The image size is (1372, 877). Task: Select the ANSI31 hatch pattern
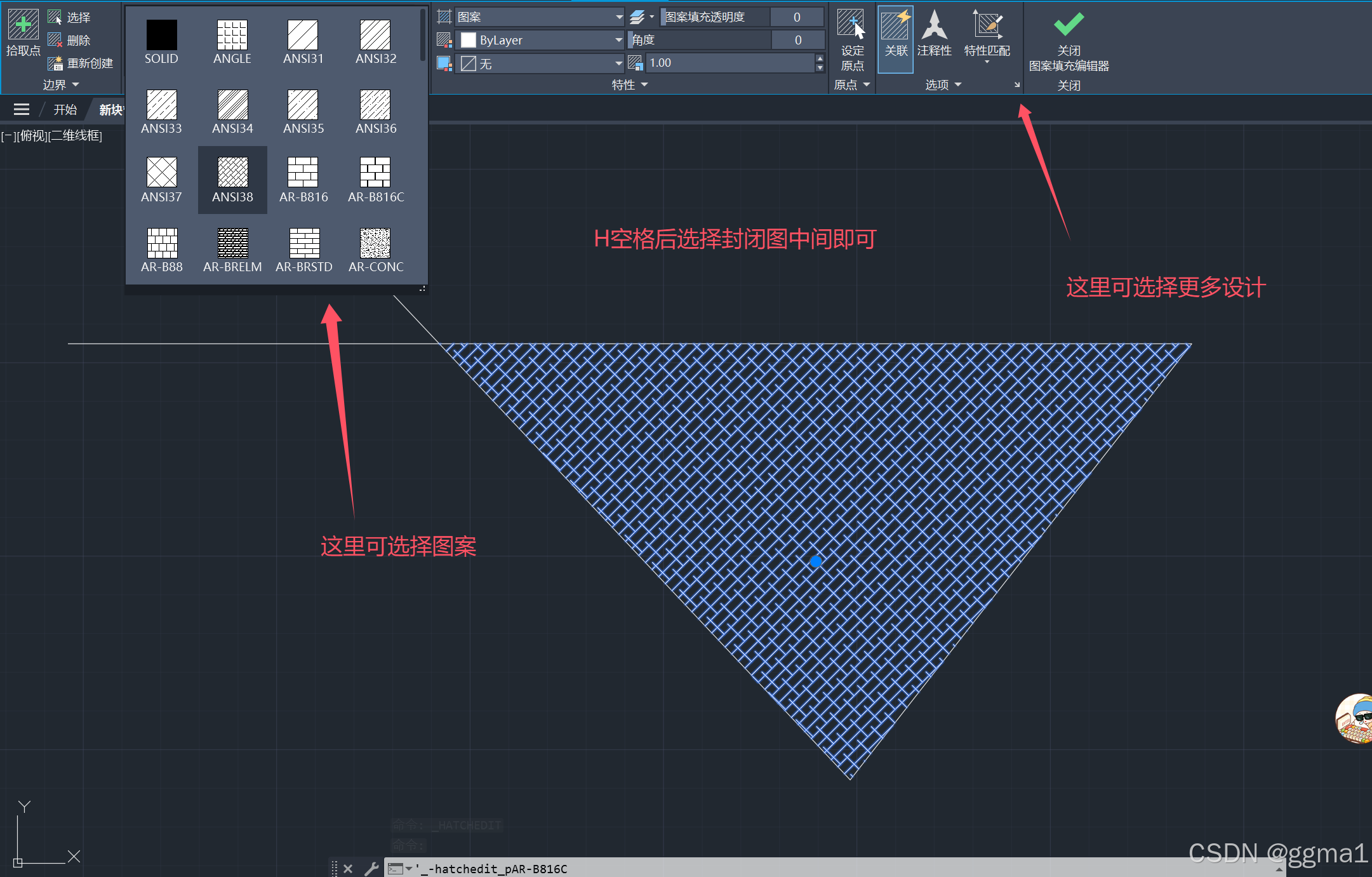tap(303, 36)
